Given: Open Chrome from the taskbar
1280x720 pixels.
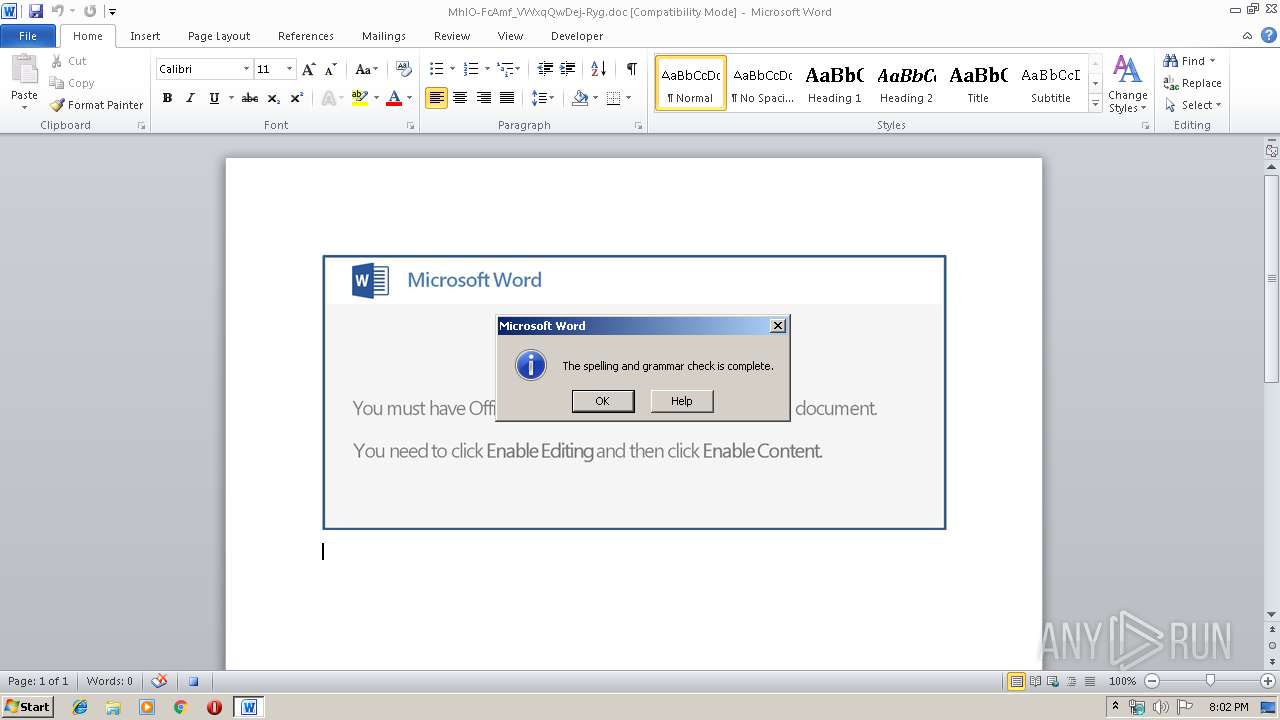Looking at the screenshot, I should (x=180, y=707).
